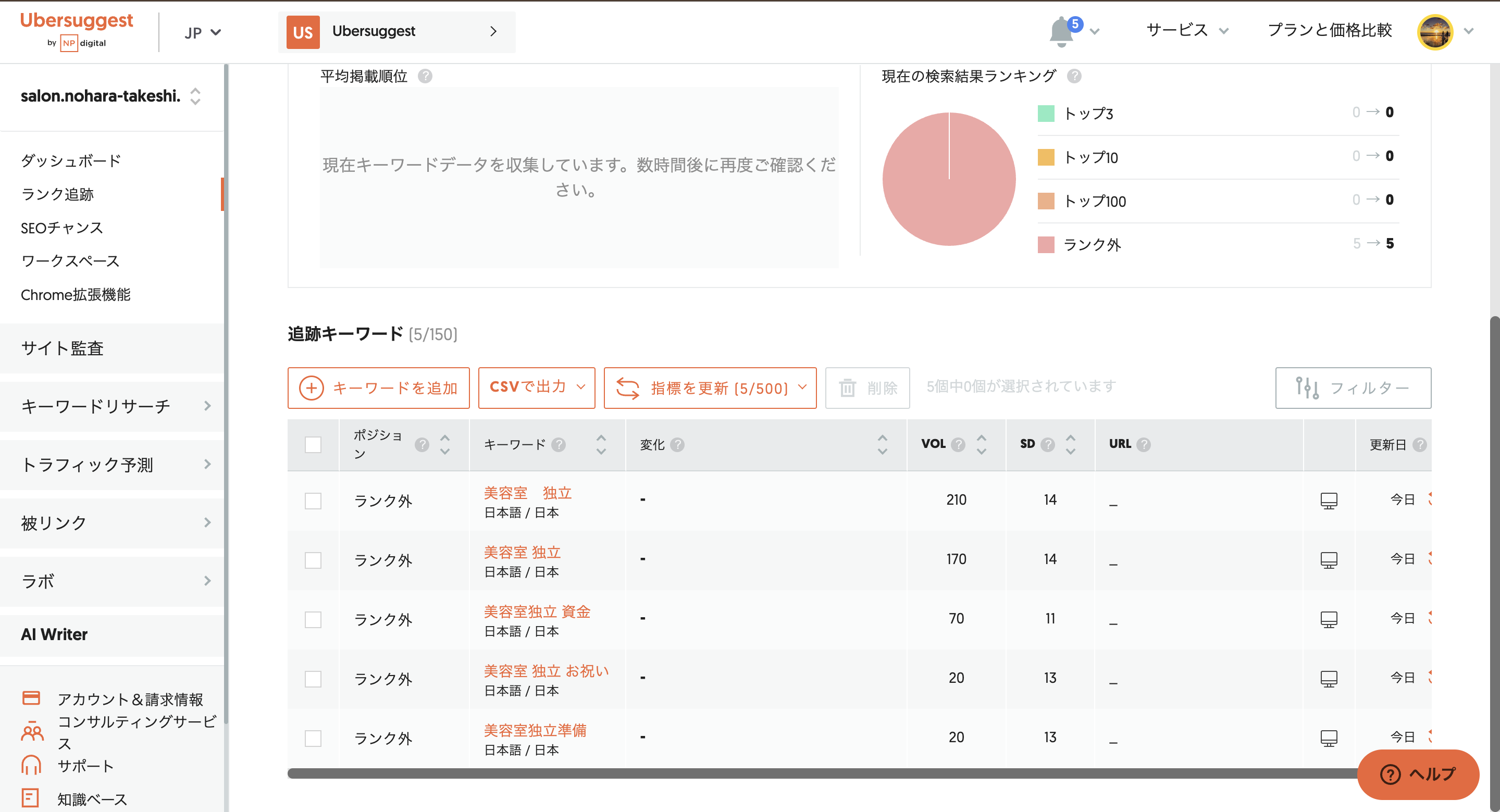Click the ランク外 pink legend swatch
Screen dimensions: 1500x812
(x=1046, y=244)
